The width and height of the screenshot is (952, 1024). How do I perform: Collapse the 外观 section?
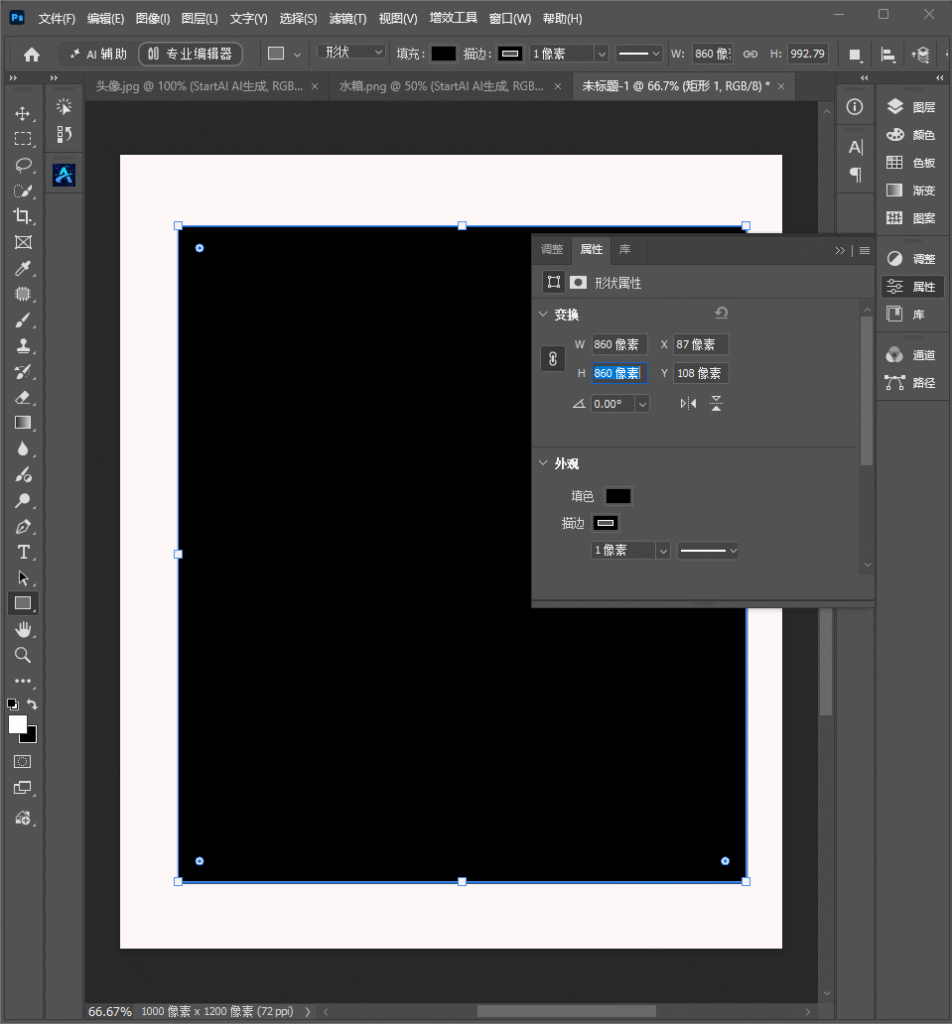click(x=543, y=463)
